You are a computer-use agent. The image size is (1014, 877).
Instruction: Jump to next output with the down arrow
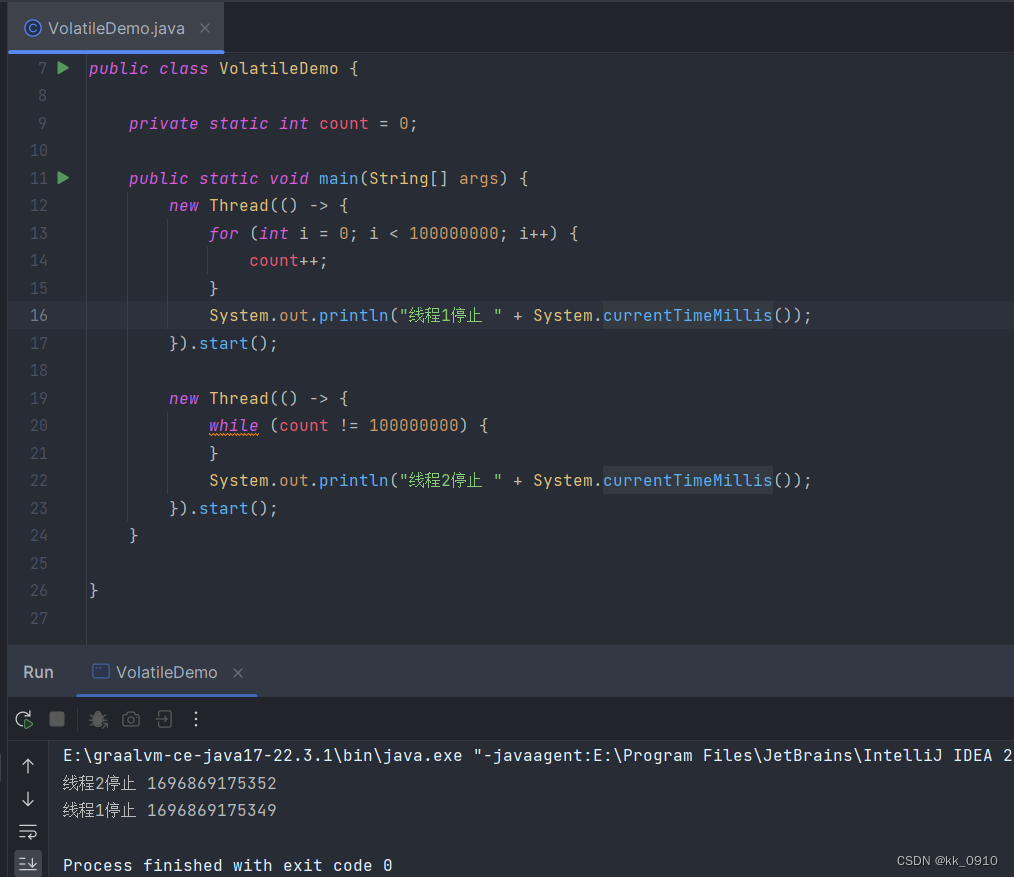pyautogui.click(x=28, y=799)
